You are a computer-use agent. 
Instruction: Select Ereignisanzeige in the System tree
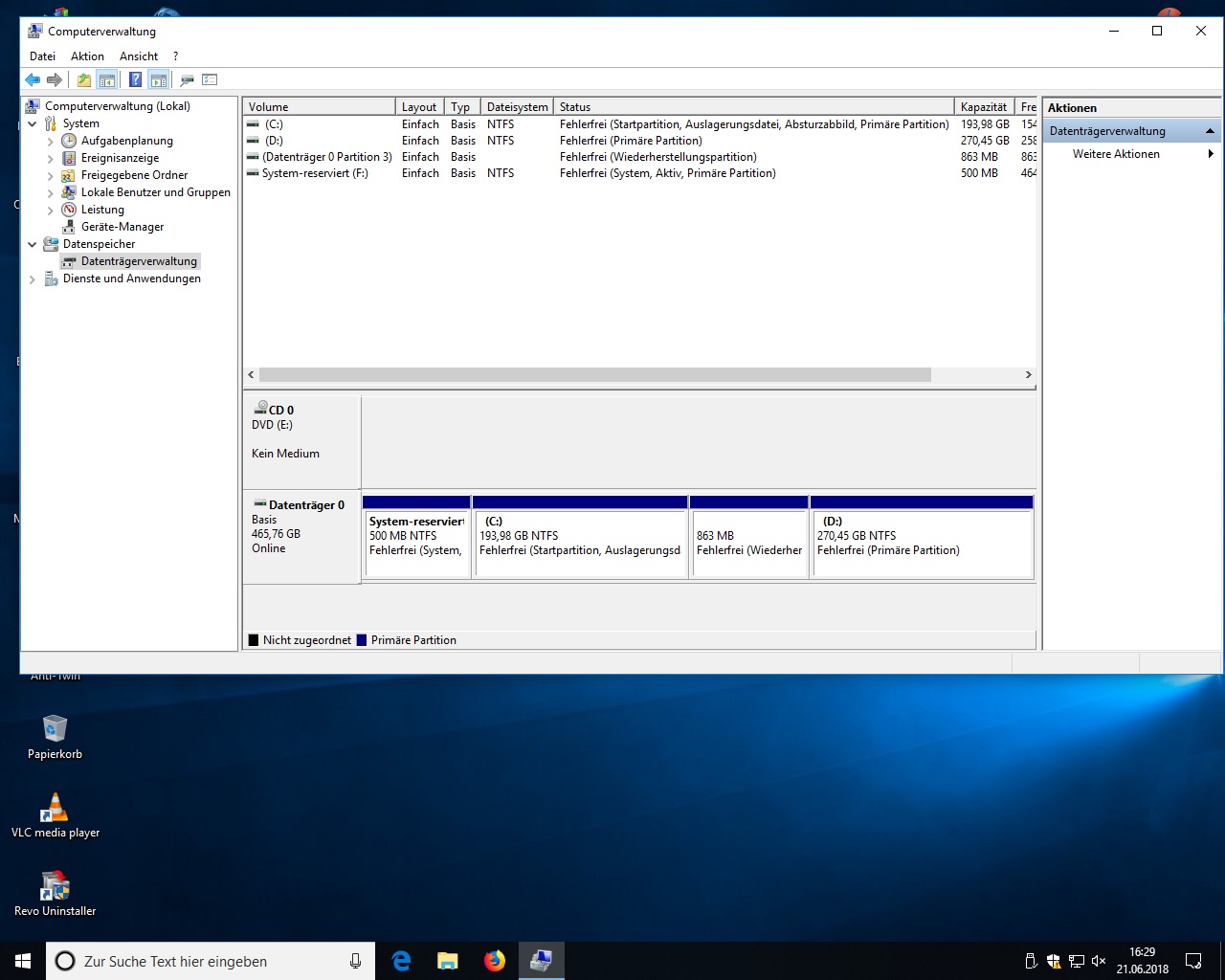[x=120, y=158]
